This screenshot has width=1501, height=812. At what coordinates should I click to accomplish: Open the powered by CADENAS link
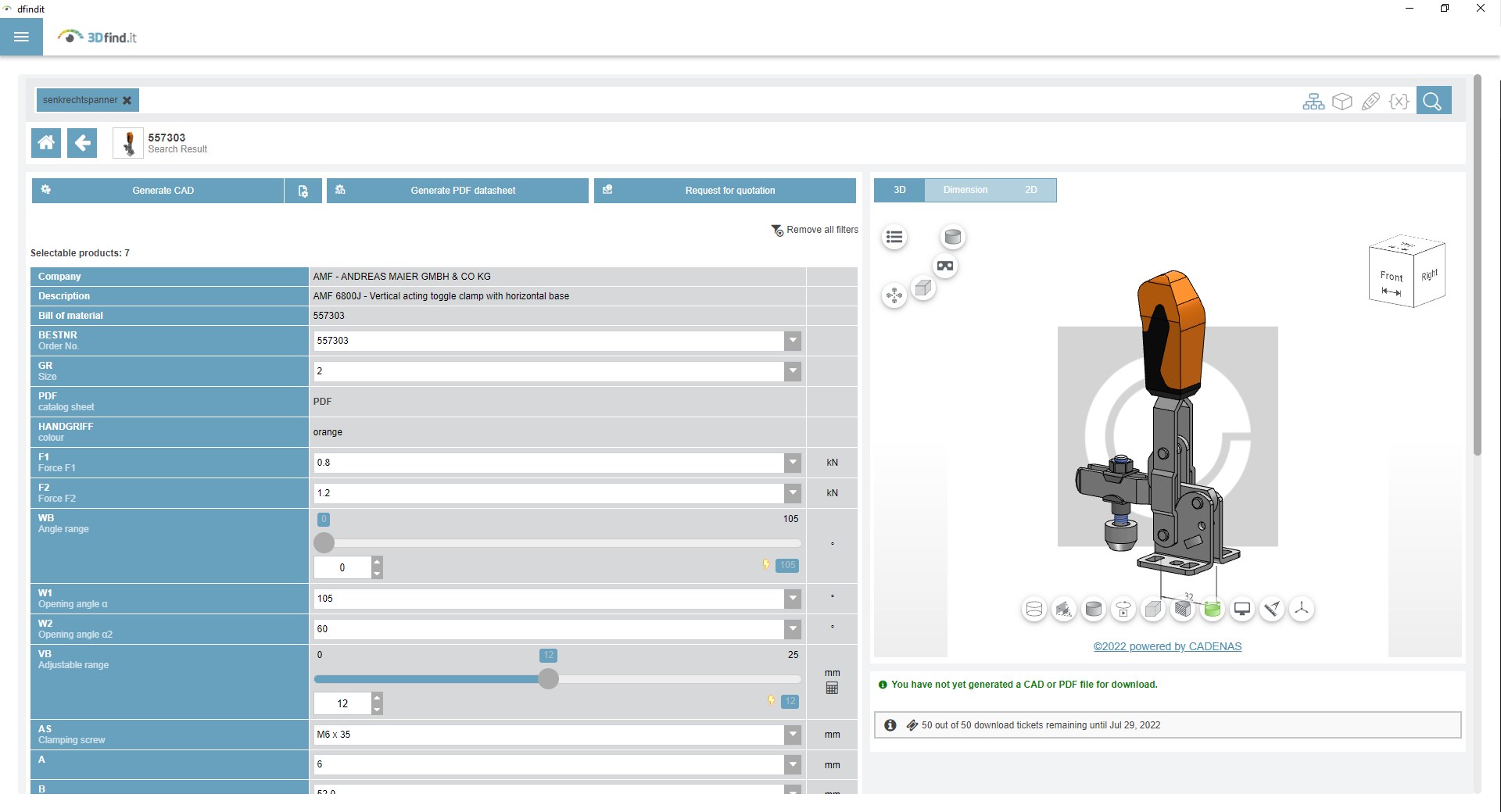point(1167,646)
